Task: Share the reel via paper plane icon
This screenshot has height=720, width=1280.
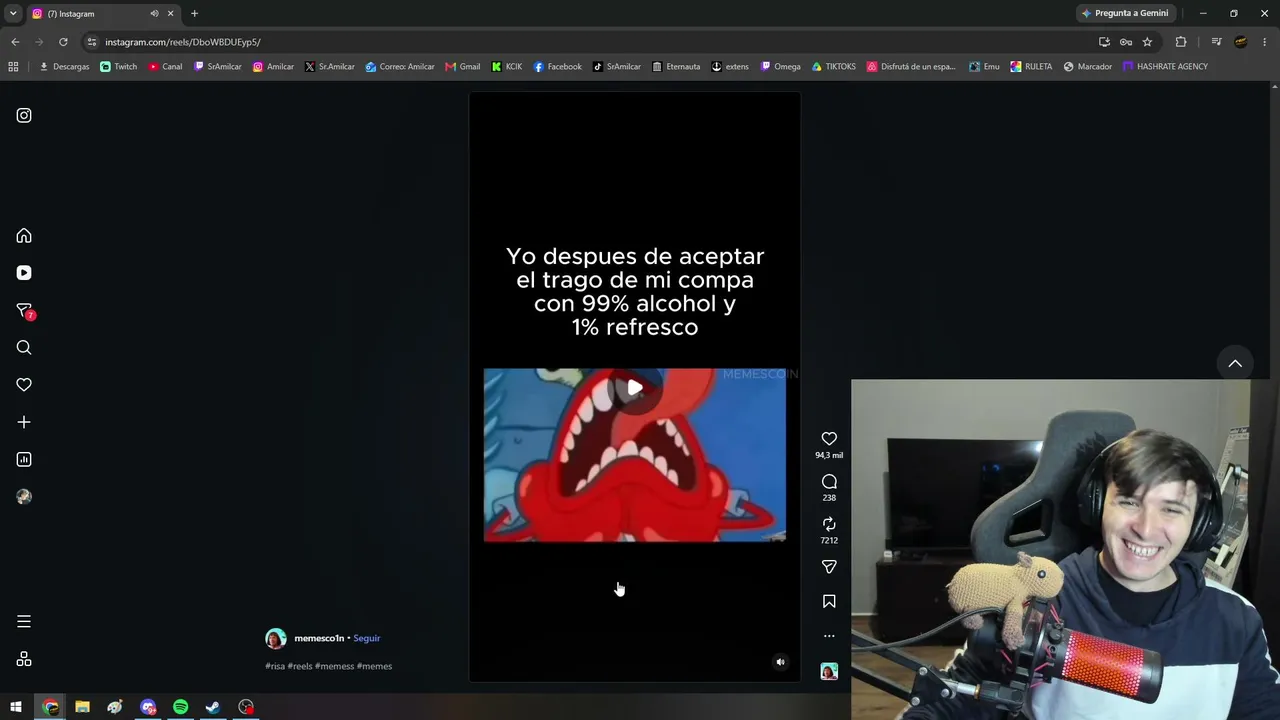Action: coord(829,567)
